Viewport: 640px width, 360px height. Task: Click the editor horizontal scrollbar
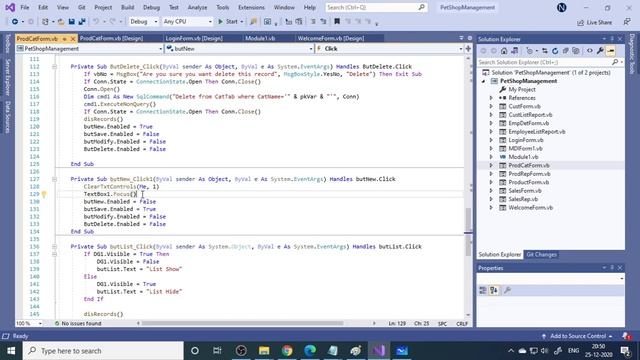coord(242,323)
